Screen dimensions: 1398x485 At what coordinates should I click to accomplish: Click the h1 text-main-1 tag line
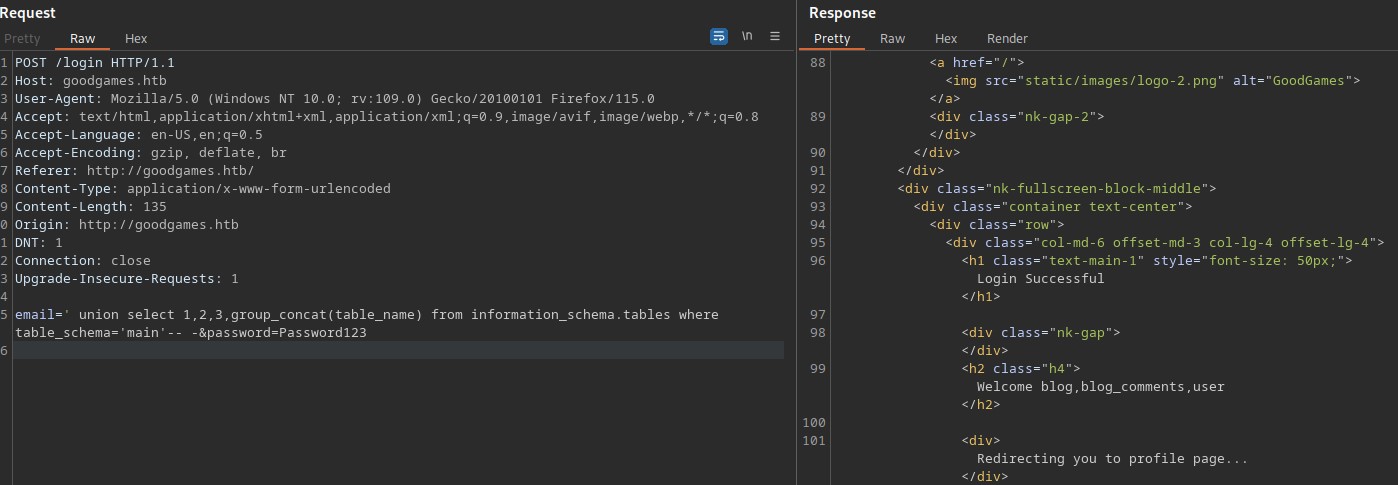pyautogui.click(x=1157, y=260)
